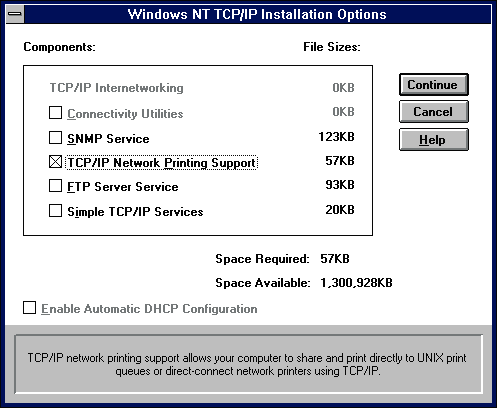Enable the SNMP Service checkbox
This screenshot has height=408, width=497.
click(x=55, y=137)
